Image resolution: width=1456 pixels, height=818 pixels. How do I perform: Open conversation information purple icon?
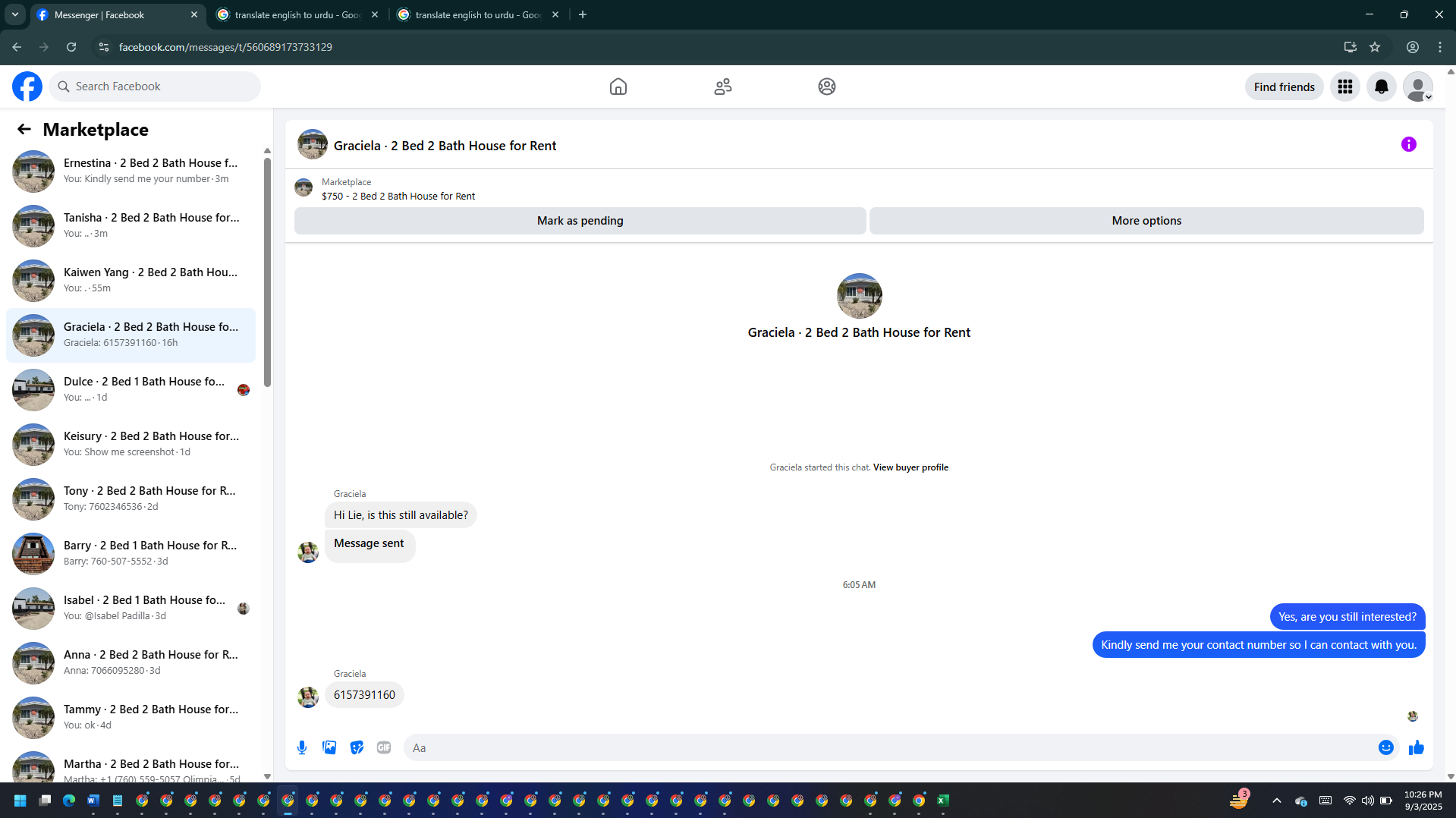[x=1409, y=144]
